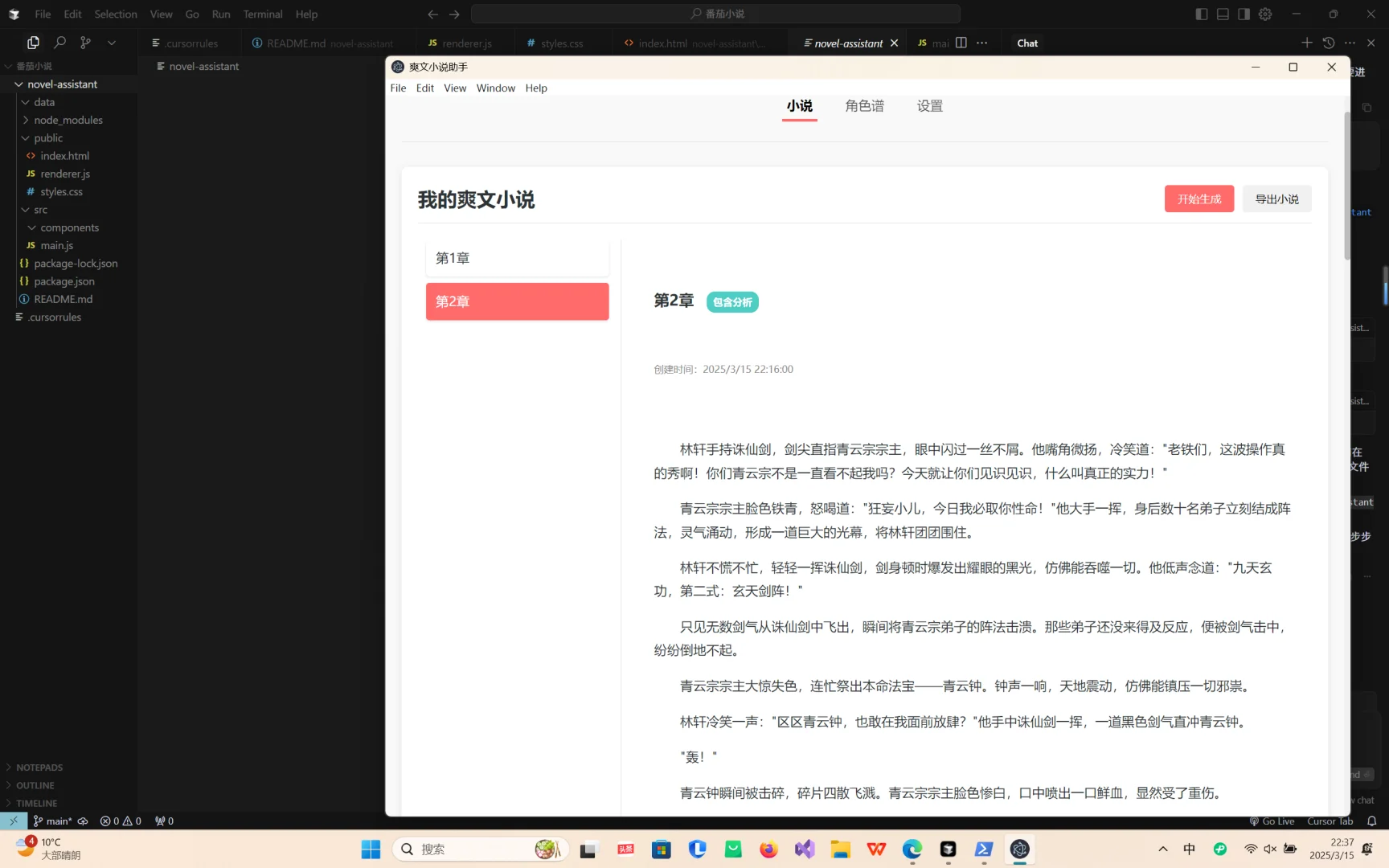Toggle the primary sidebar visibility
This screenshot has height=868, width=1389.
1200,14
